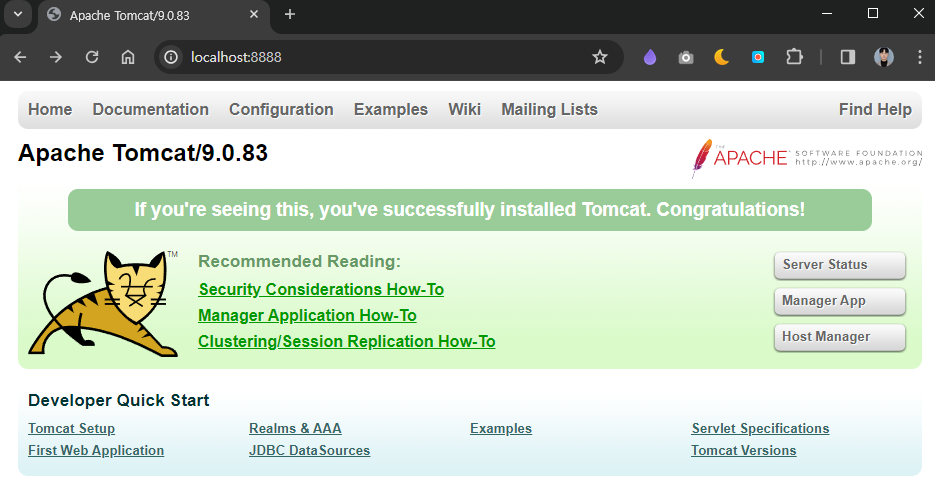Open Examples in the top navigation bar
This screenshot has height=486, width=935.
(x=391, y=110)
